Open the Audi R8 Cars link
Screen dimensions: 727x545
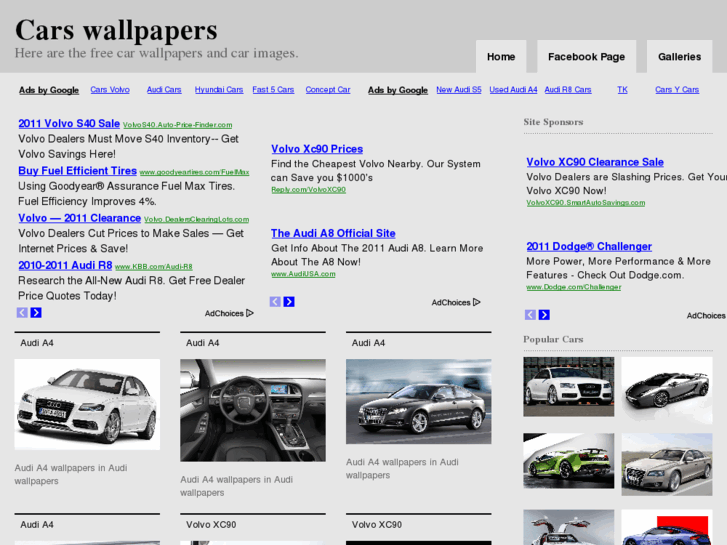(568, 90)
